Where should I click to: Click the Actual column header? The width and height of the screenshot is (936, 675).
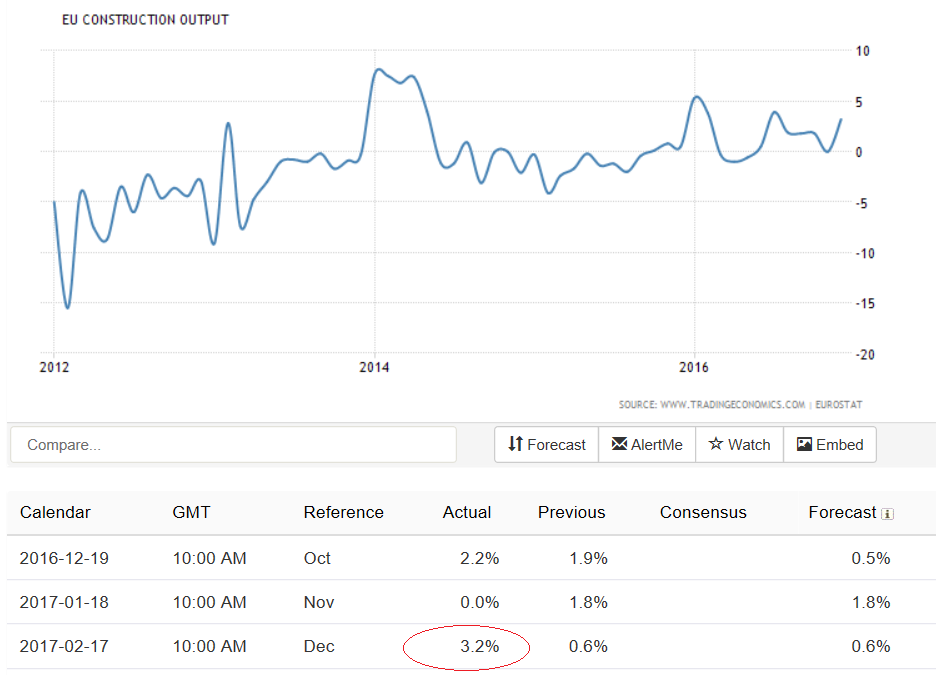(x=467, y=512)
